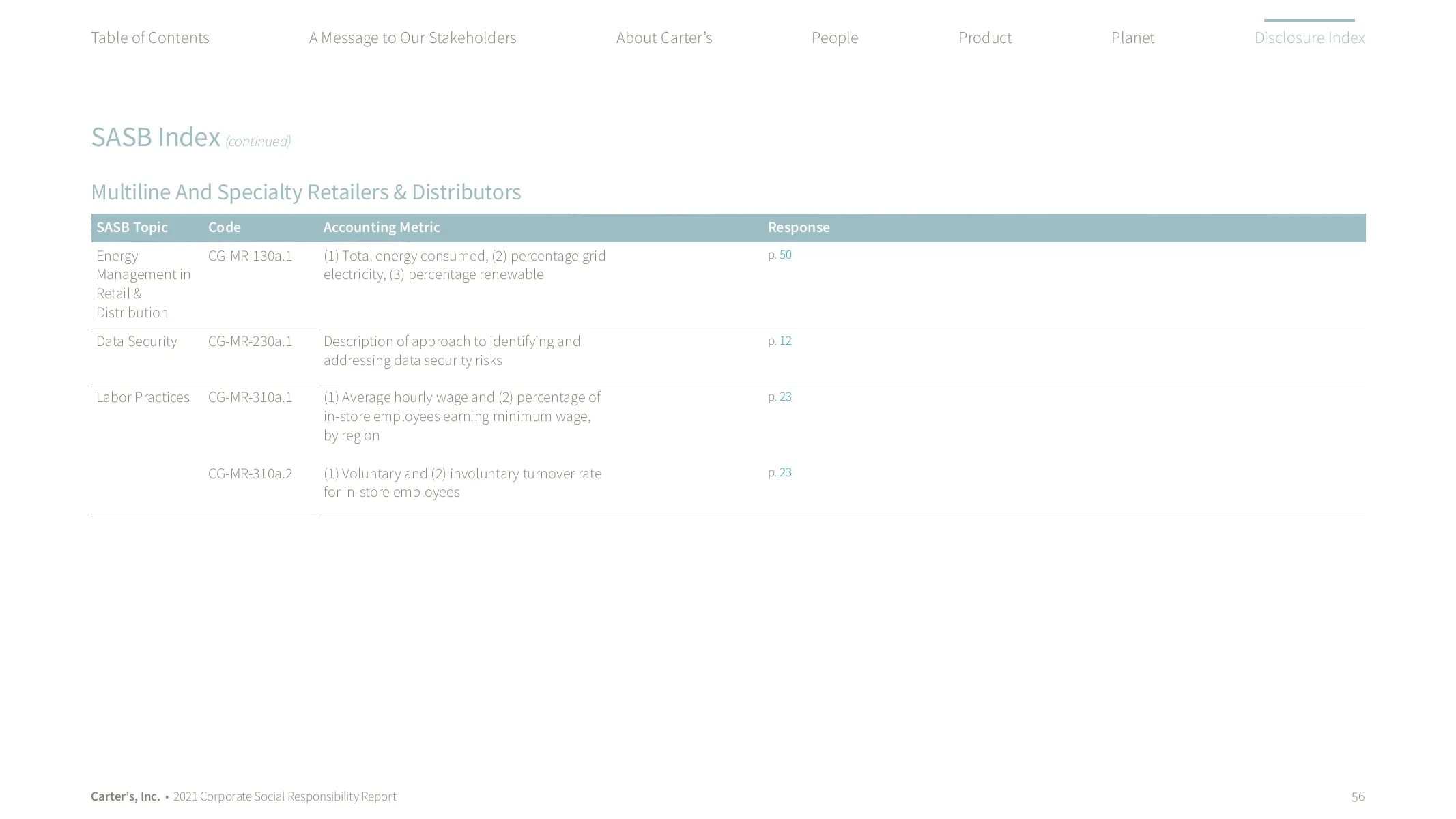Image resolution: width=1456 pixels, height=819 pixels.
Task: Select the Disclosure Index tab
Action: (x=1309, y=38)
